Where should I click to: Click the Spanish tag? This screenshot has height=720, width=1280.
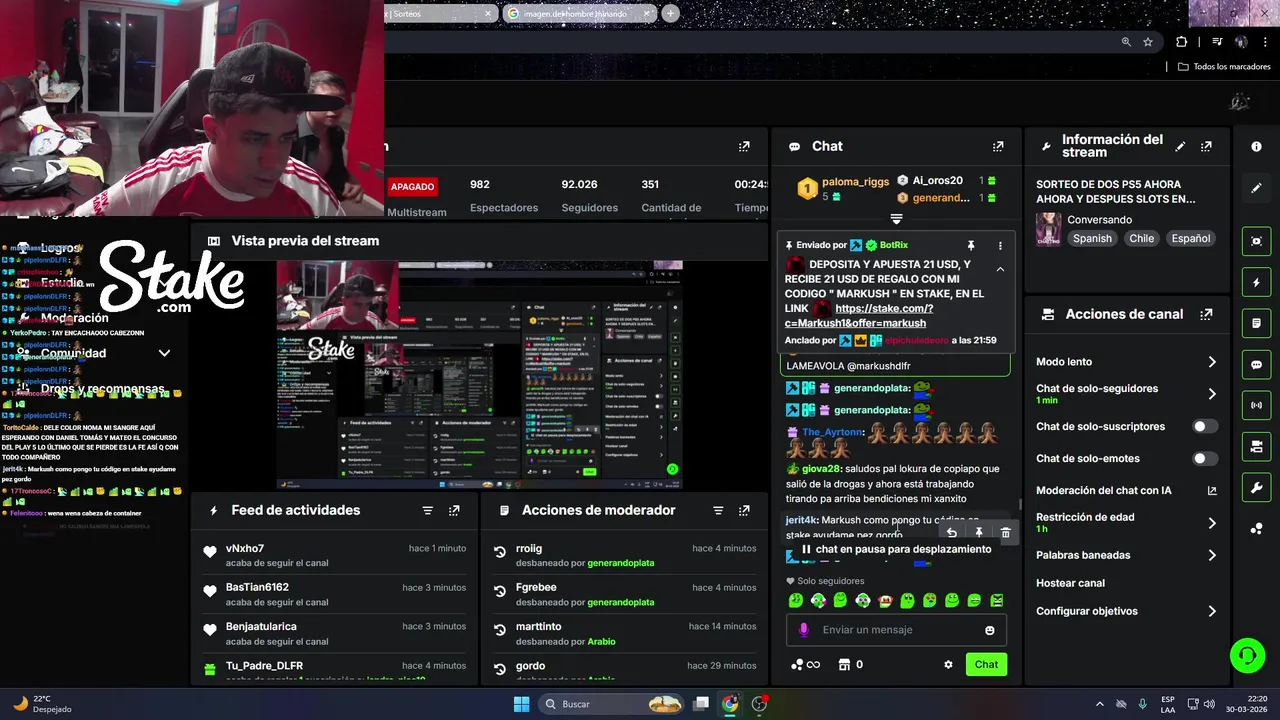pyautogui.click(x=1092, y=239)
